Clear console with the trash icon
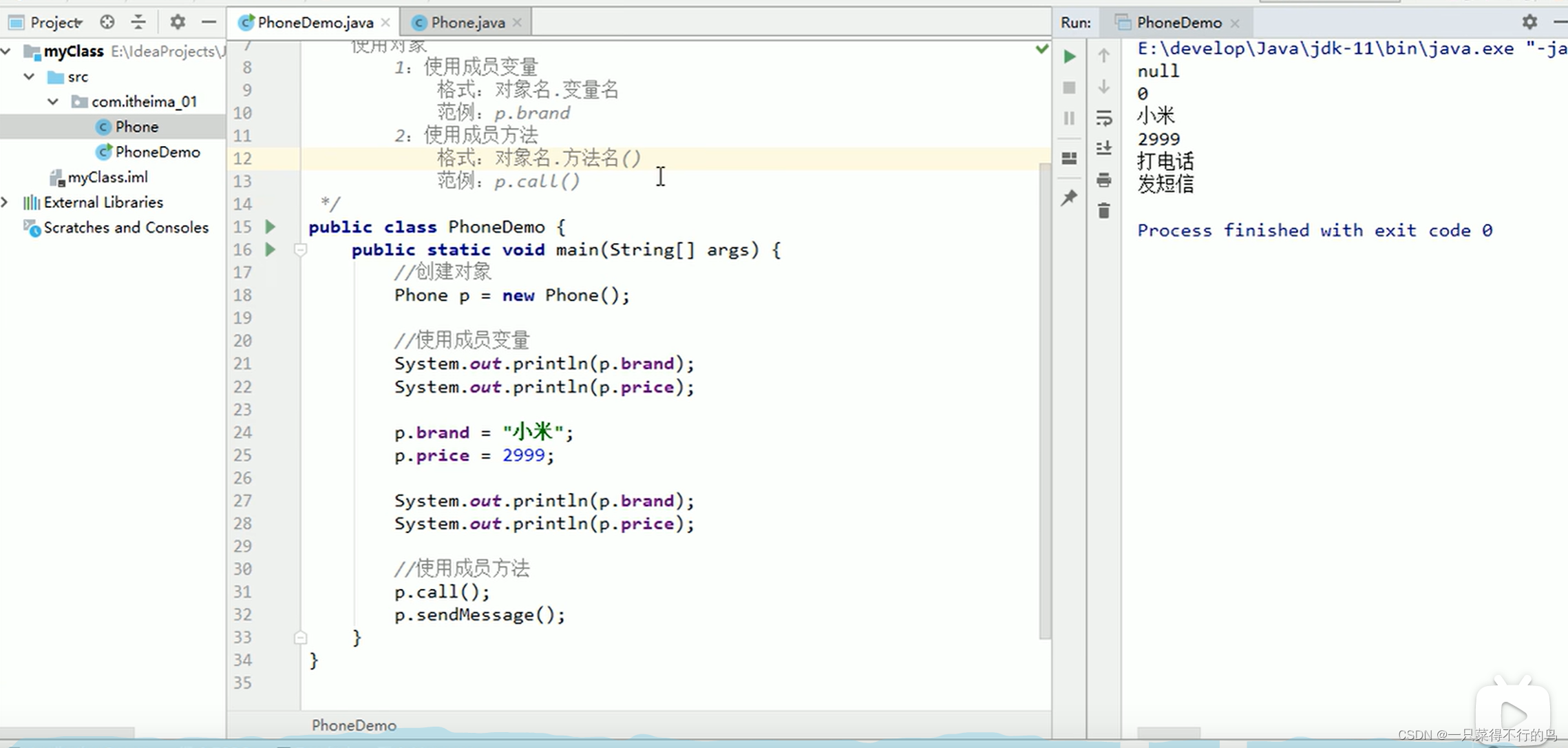This screenshot has width=1568, height=748. click(1104, 211)
